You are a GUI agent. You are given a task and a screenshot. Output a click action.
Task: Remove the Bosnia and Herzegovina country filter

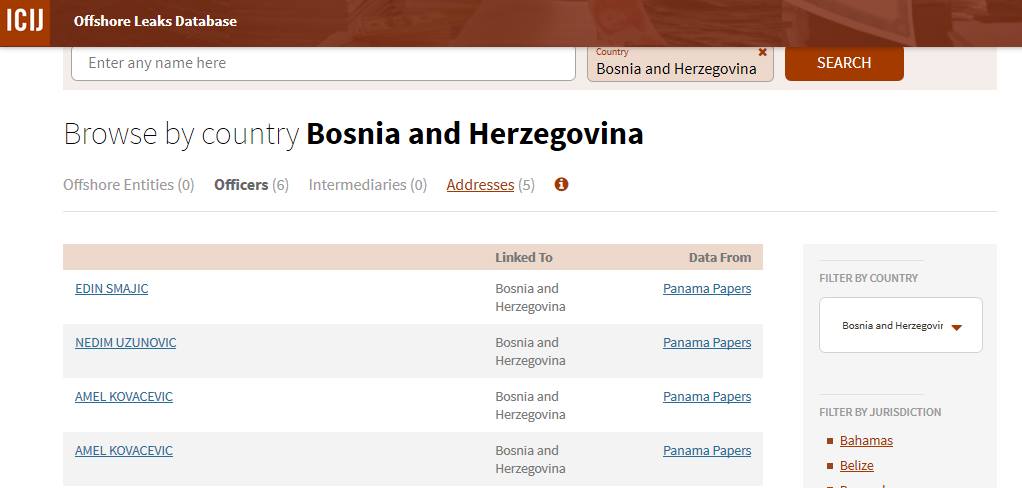pyautogui.click(x=762, y=52)
